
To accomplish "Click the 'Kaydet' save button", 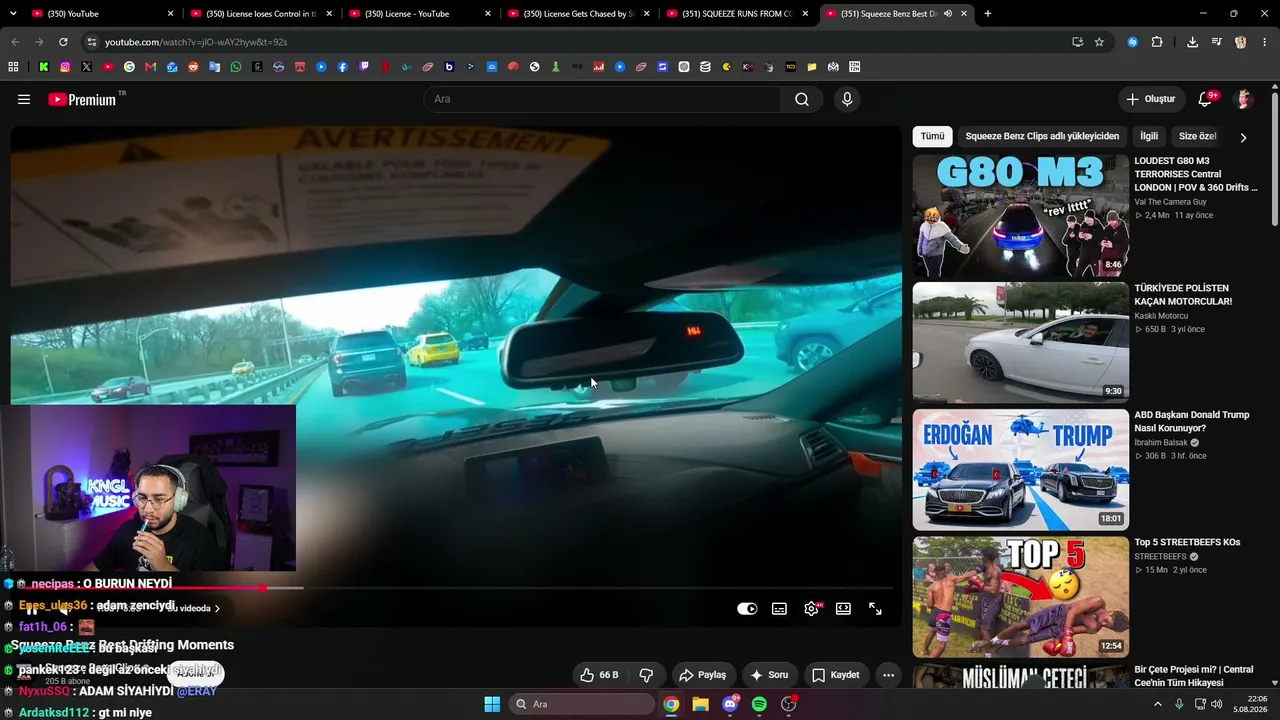I will point(835,675).
